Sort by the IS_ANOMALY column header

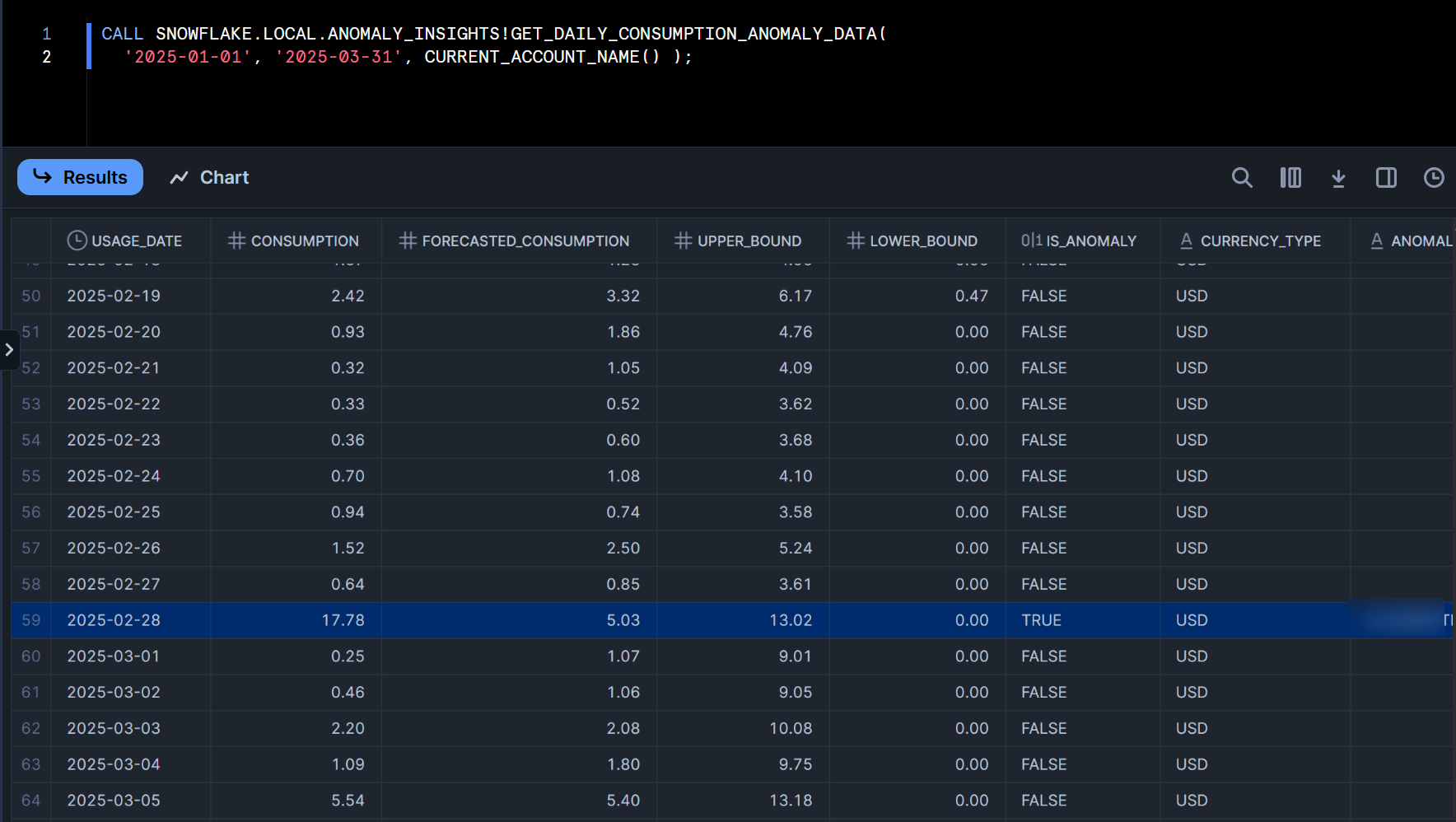click(1083, 241)
